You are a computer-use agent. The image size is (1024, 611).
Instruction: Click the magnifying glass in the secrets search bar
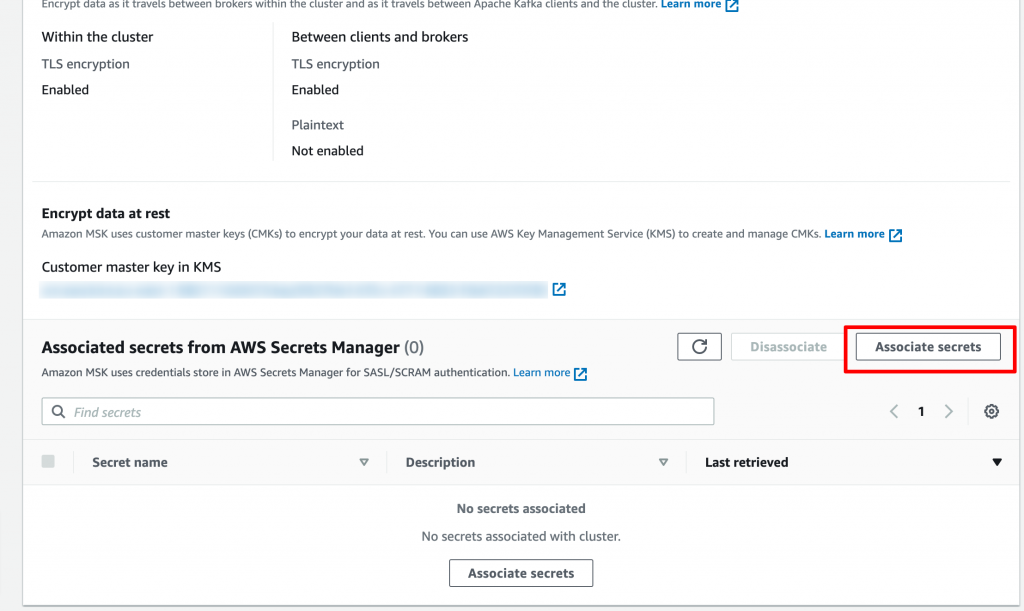[x=57, y=411]
